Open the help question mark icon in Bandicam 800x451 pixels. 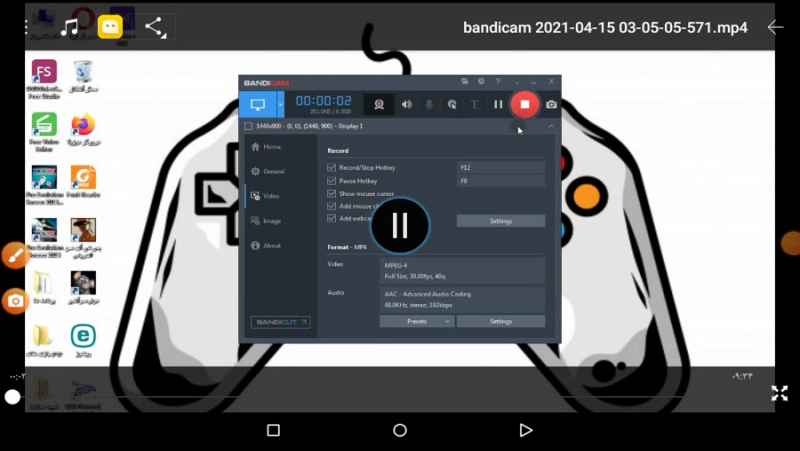click(498, 82)
